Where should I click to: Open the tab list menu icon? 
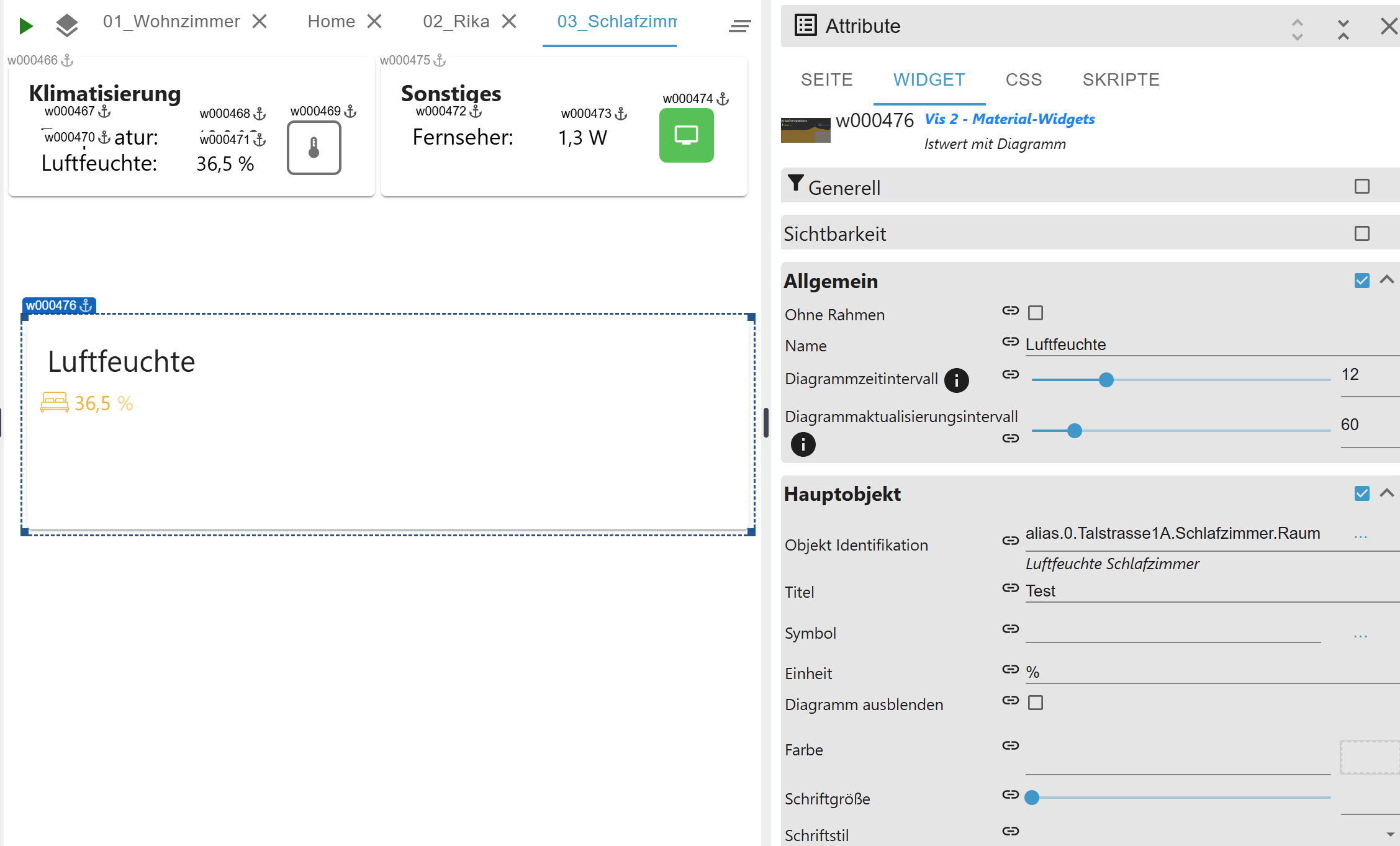point(739,25)
